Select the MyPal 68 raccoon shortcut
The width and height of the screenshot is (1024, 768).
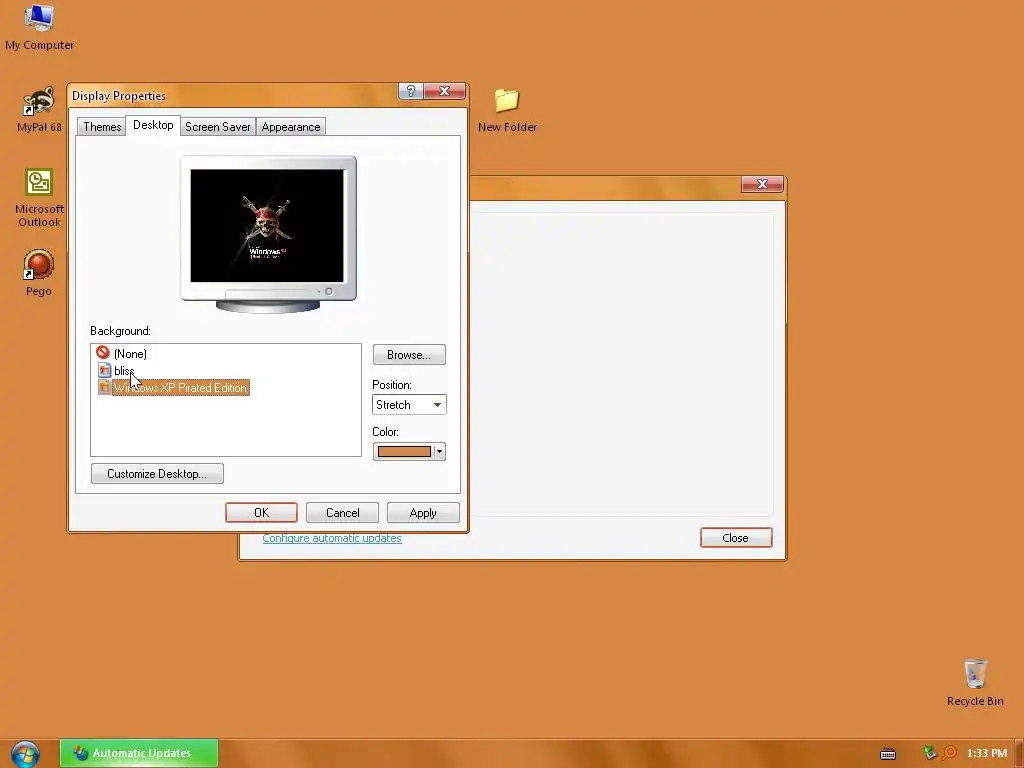click(39, 109)
